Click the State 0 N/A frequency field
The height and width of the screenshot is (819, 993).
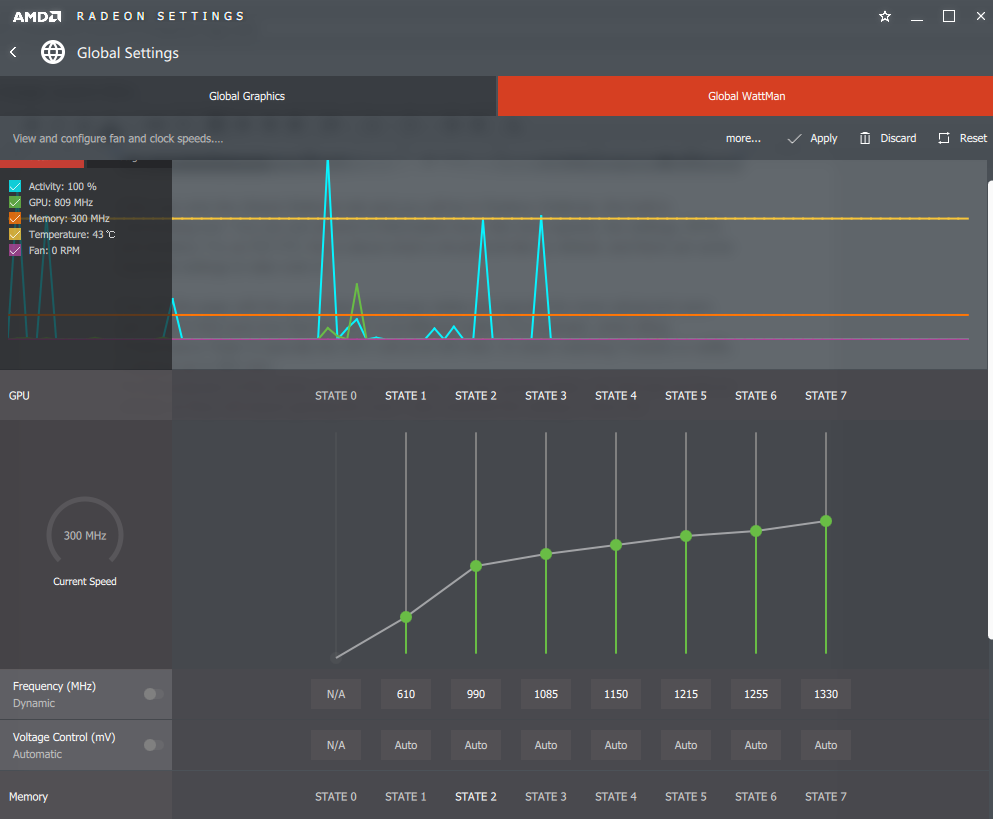click(x=336, y=694)
